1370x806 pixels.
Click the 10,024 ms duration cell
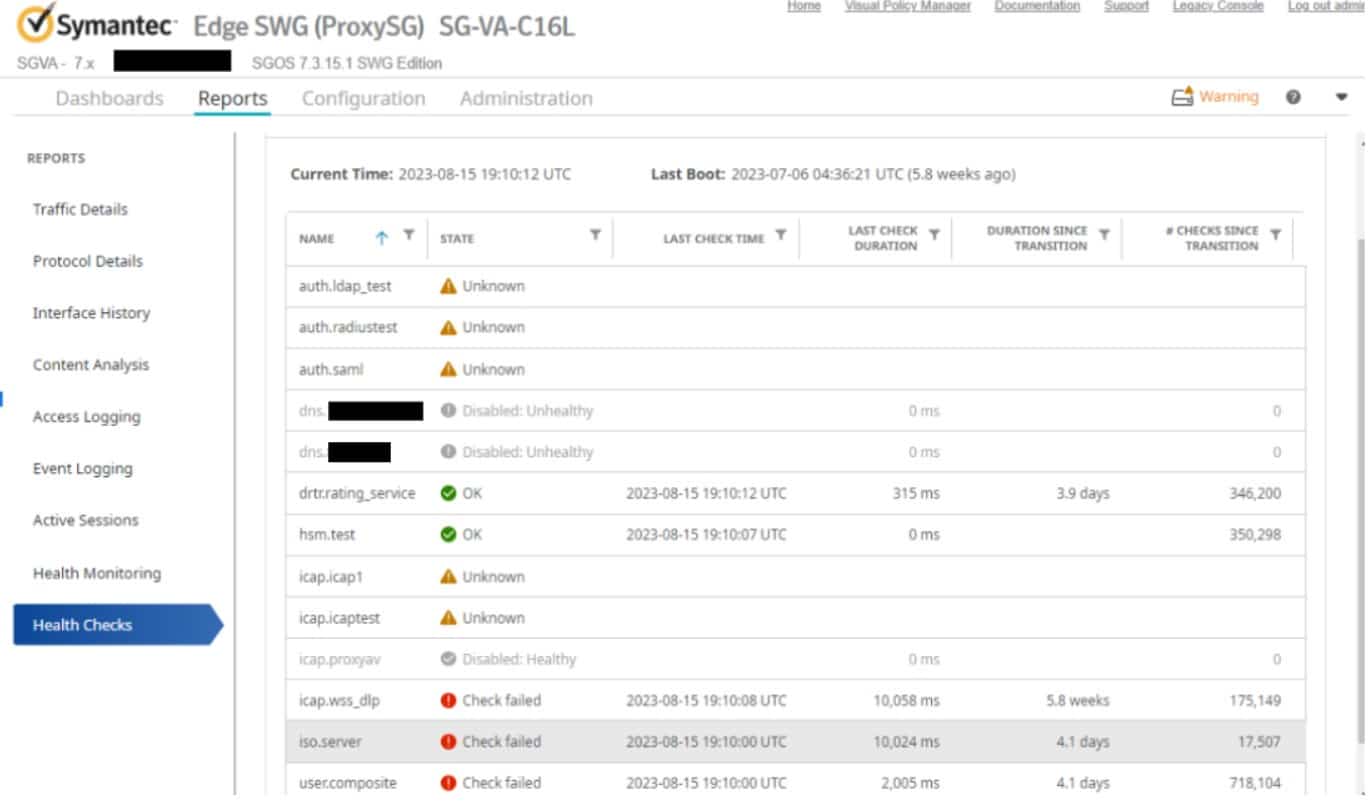coord(907,742)
